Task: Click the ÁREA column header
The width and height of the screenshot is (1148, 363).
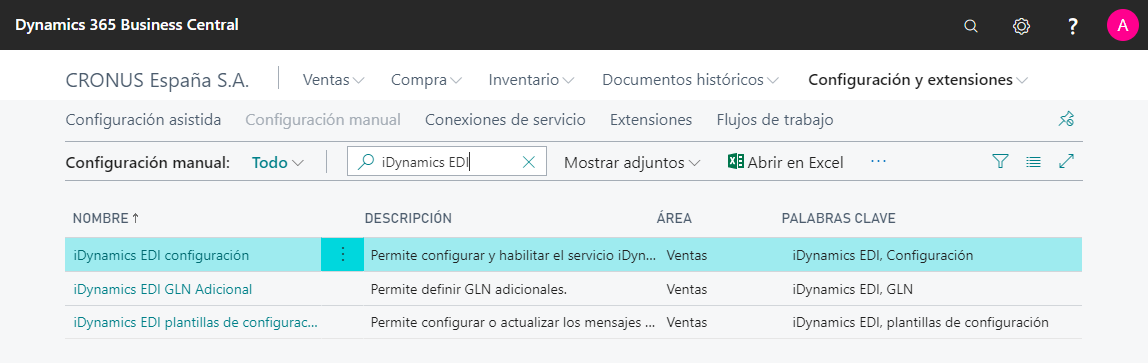Action: [674, 218]
